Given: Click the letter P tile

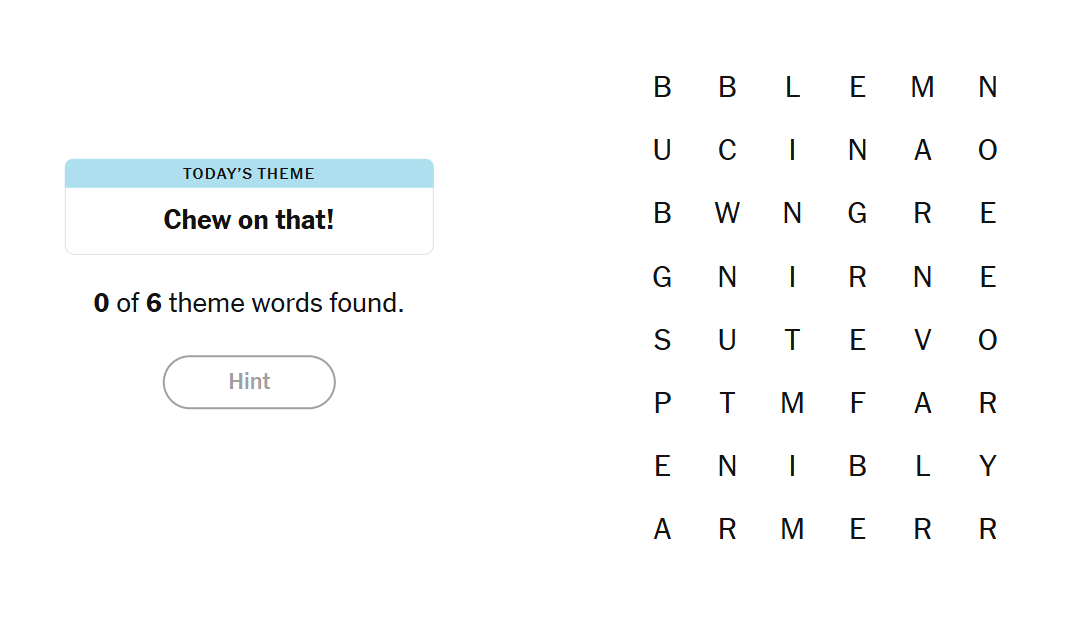Looking at the screenshot, I should click(x=662, y=403).
